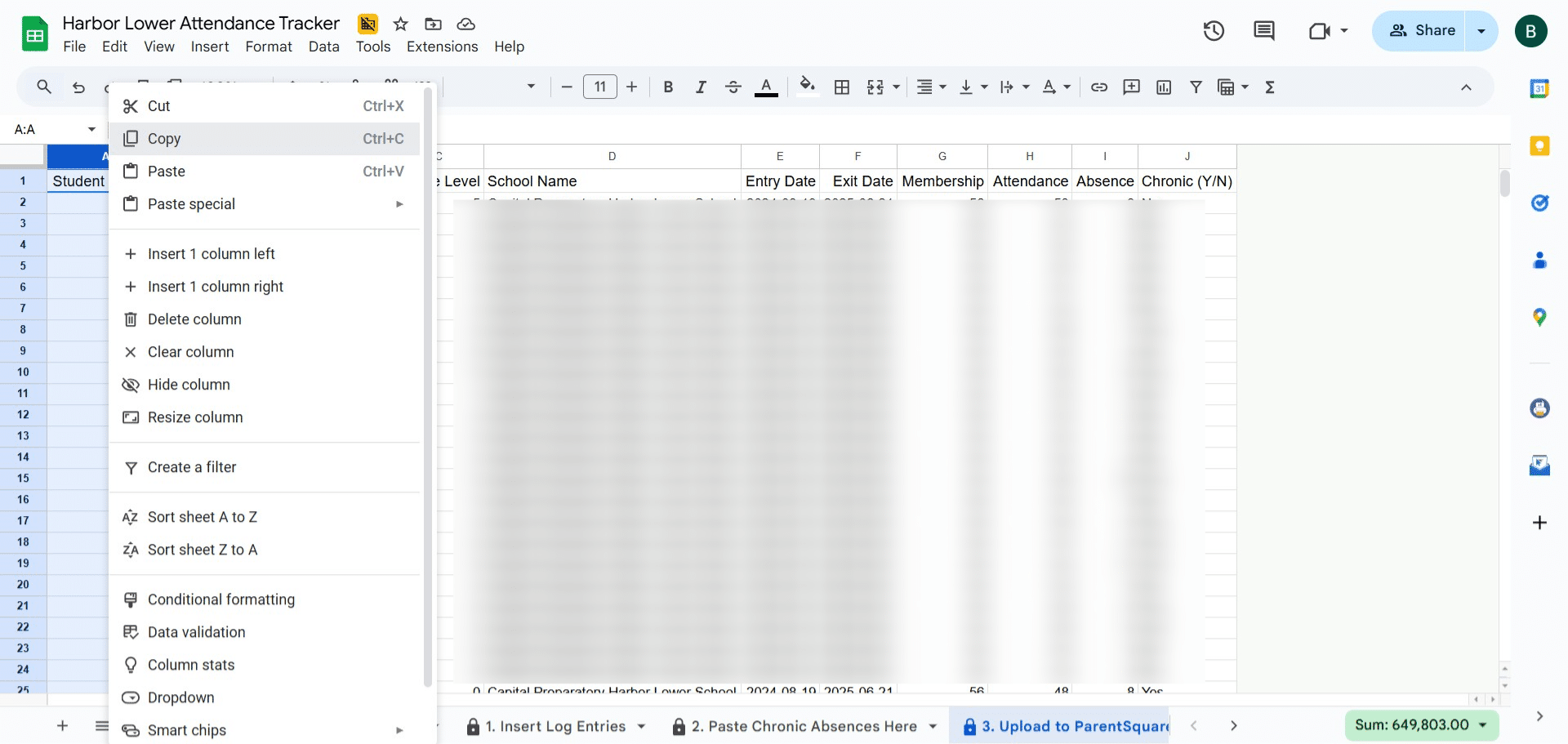1568x744 pixels.
Task: Expand merge cells options arrow
Action: tap(896, 87)
